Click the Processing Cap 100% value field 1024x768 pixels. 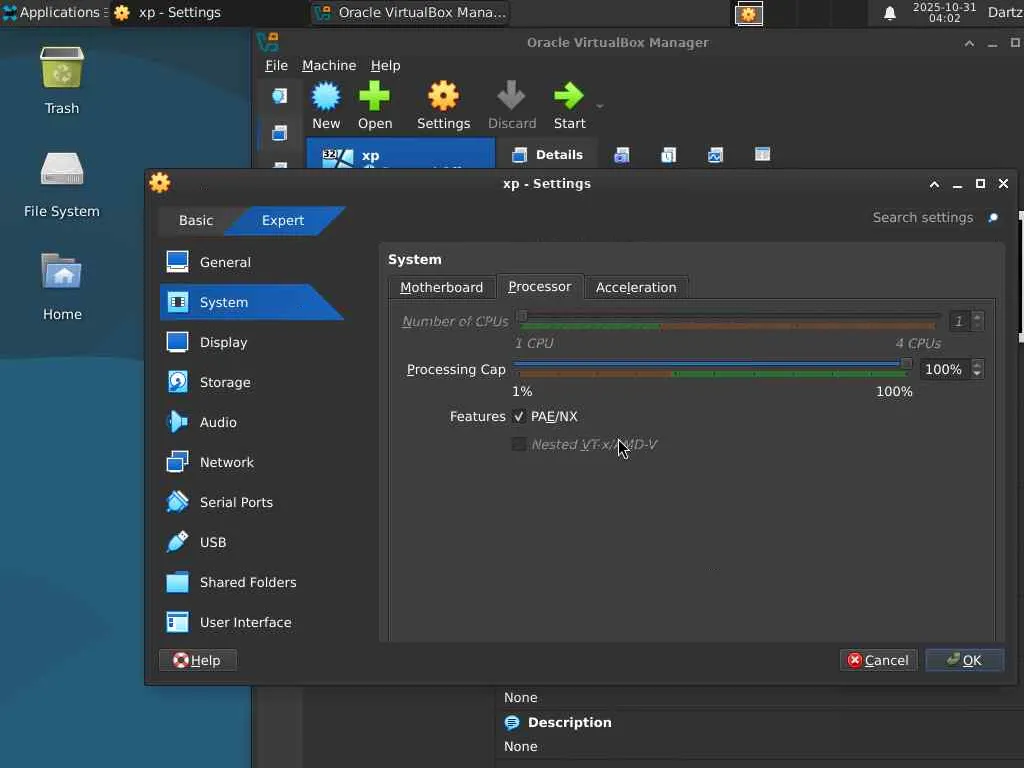coord(943,370)
